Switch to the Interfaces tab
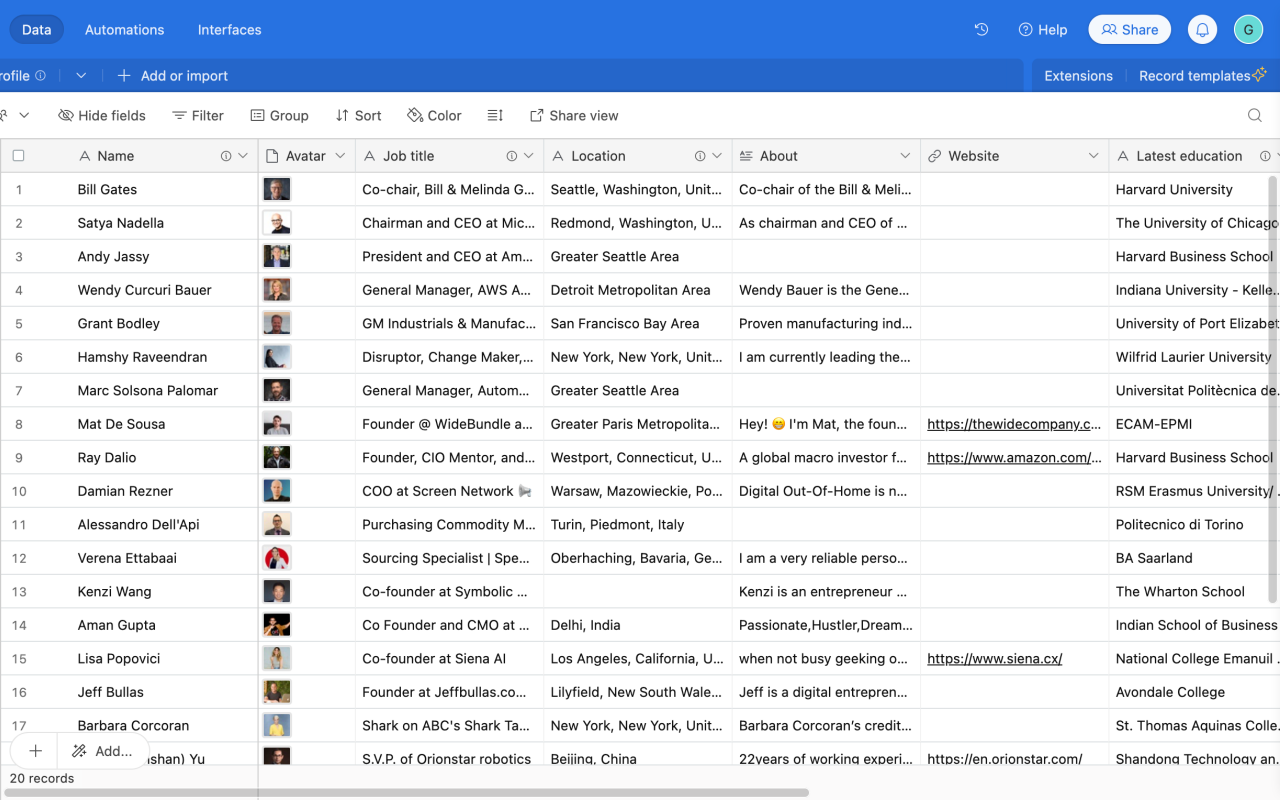 pyautogui.click(x=229, y=29)
